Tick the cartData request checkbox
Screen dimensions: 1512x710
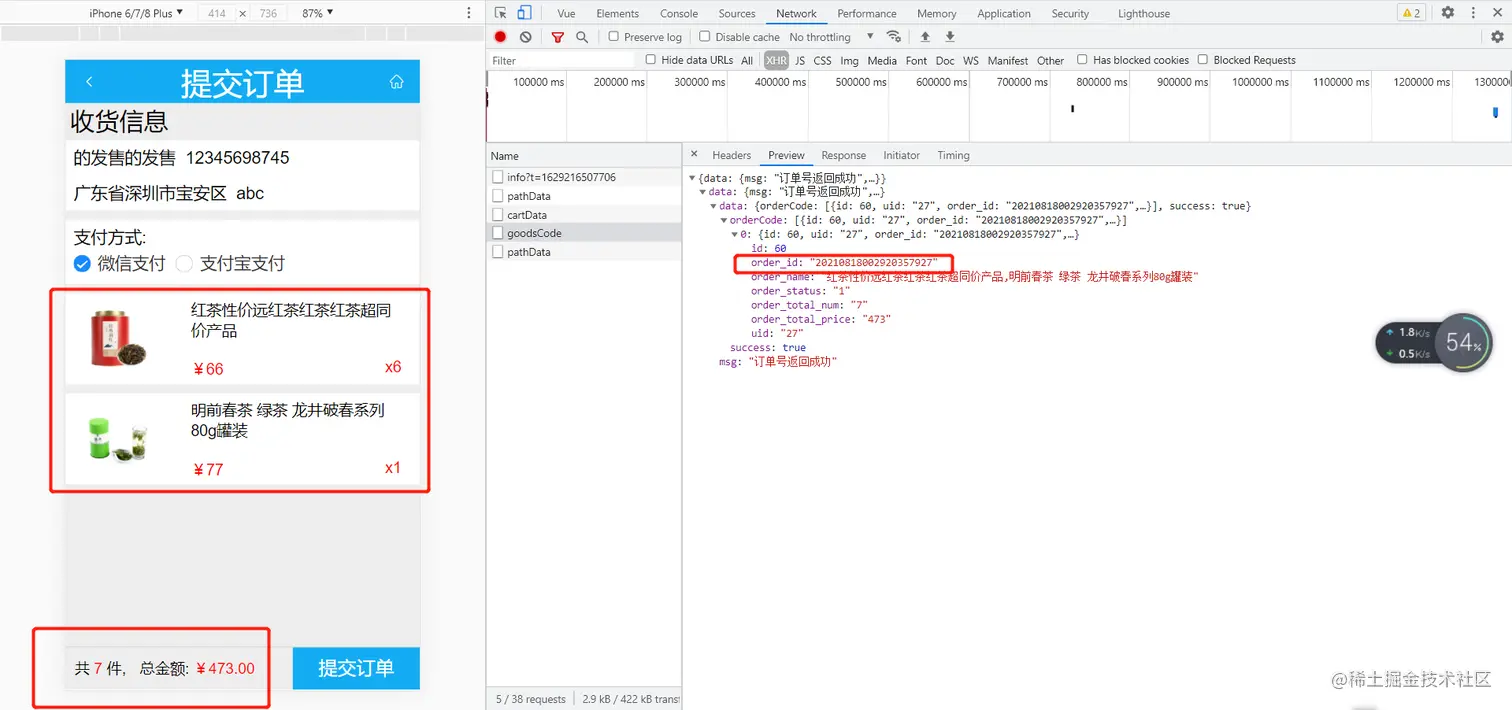tap(498, 214)
